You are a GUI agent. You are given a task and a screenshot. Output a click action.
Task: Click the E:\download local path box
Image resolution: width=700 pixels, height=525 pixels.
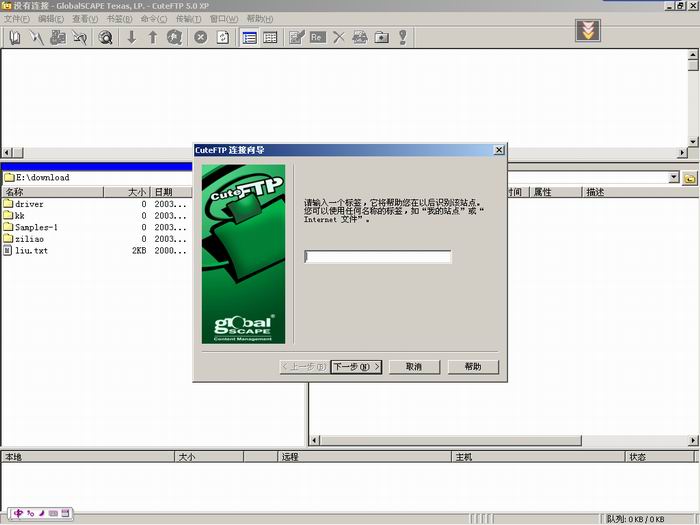click(x=97, y=178)
